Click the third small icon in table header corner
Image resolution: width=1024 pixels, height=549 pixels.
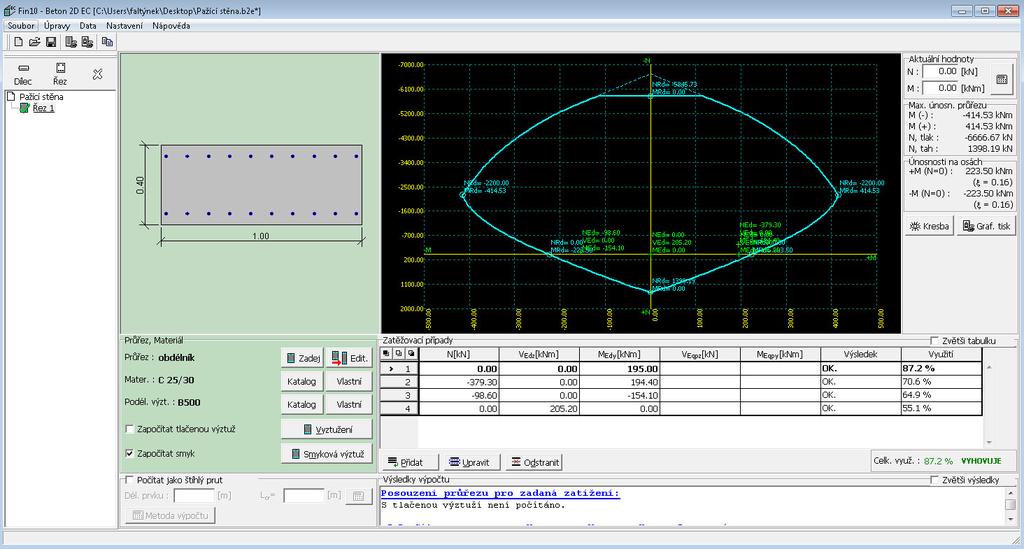(x=411, y=354)
